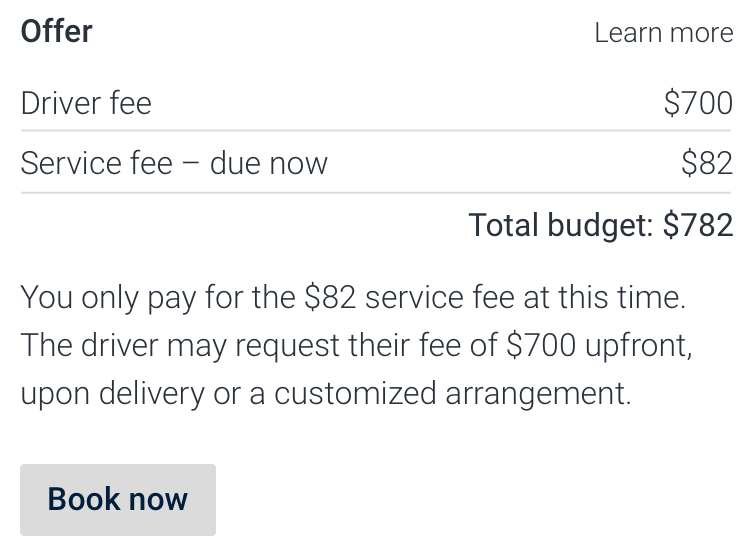Click the $700 amount in Driver fee row
This screenshot has width=748, height=555.
pyautogui.click(x=698, y=103)
